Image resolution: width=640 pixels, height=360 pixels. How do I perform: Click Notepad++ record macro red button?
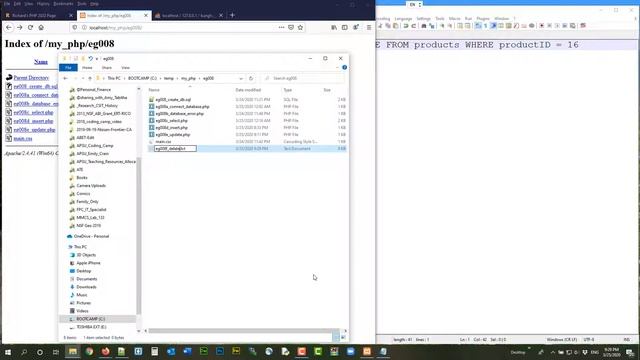point(542,26)
